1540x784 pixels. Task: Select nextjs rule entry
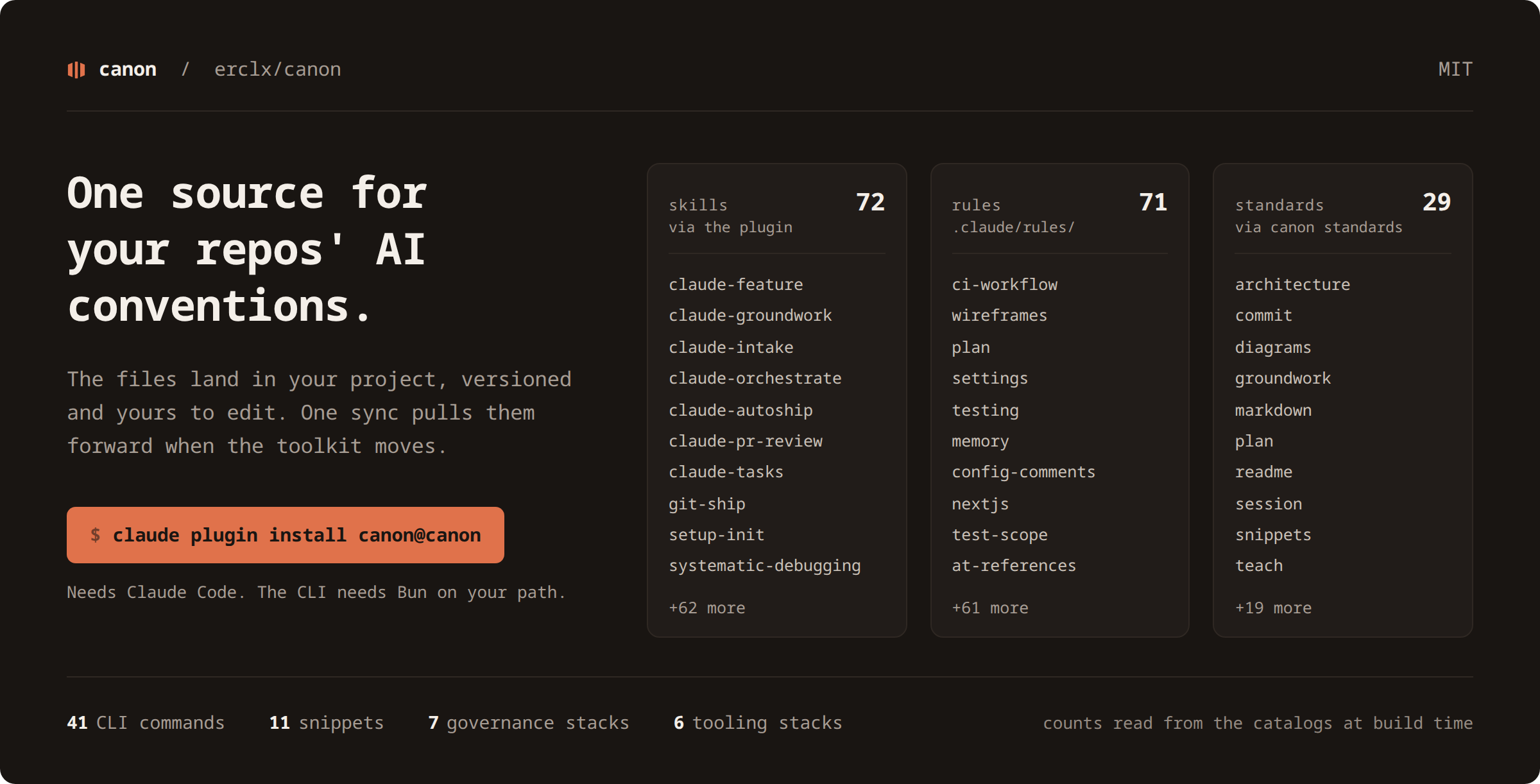coord(980,504)
